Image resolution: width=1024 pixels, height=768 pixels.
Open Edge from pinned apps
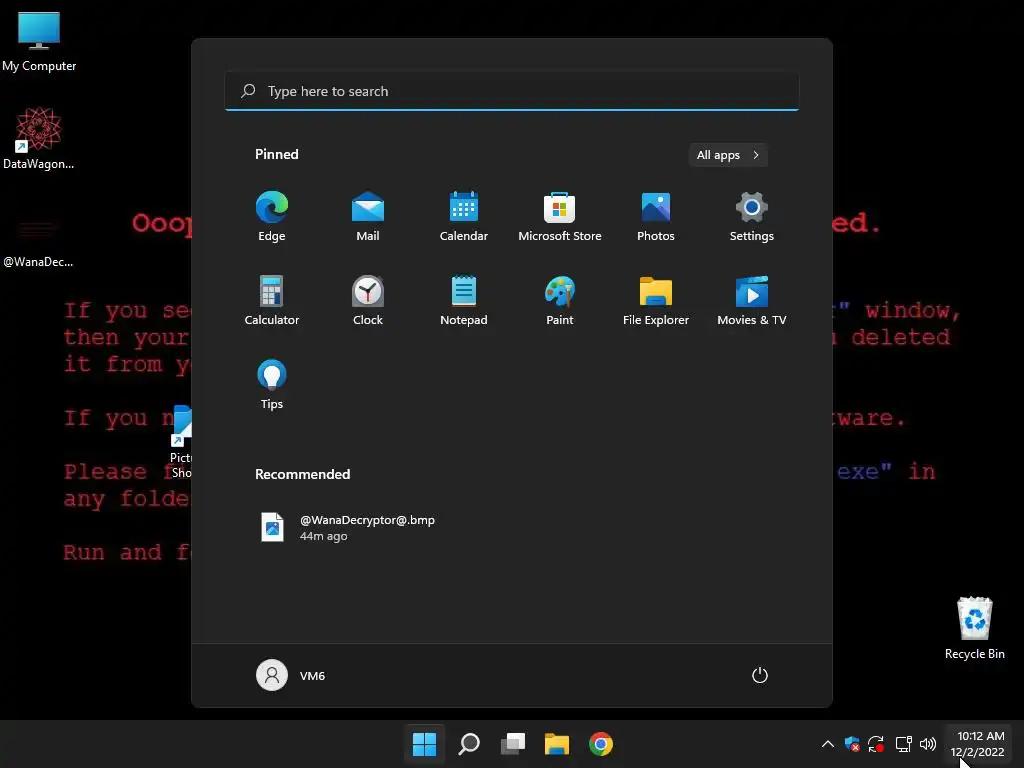272,217
